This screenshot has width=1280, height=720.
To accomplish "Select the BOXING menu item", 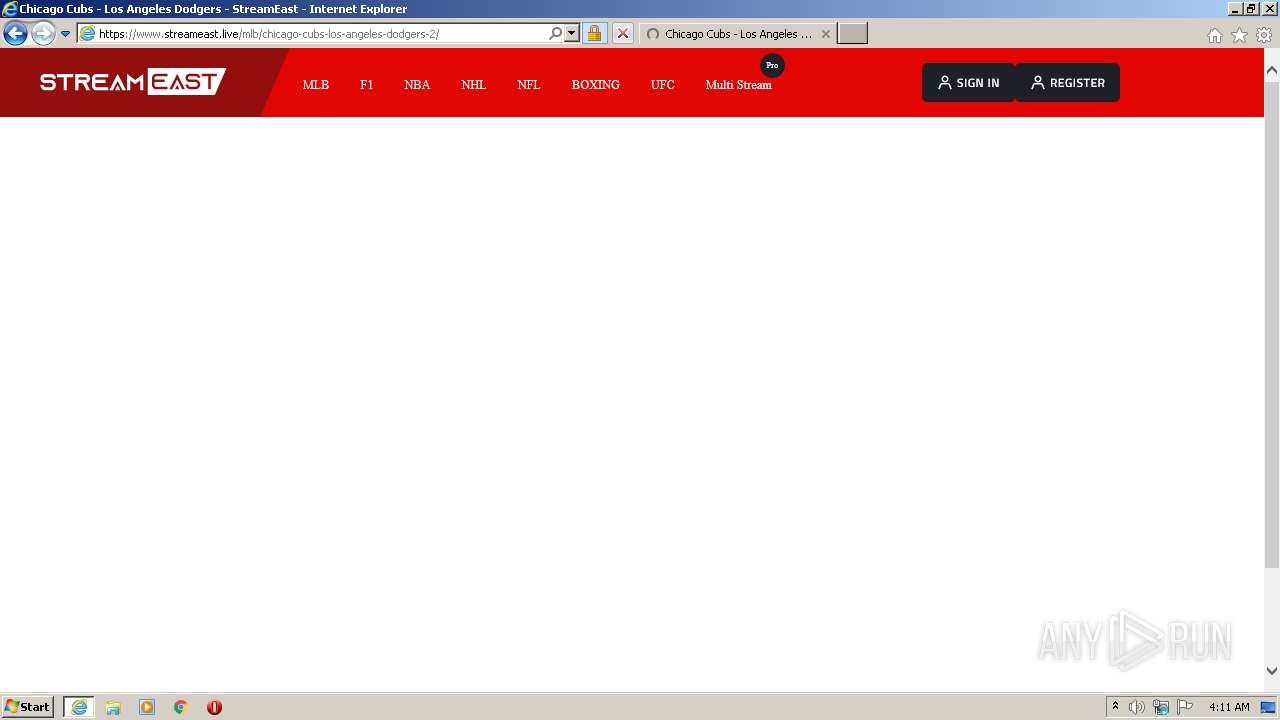I will (x=595, y=85).
